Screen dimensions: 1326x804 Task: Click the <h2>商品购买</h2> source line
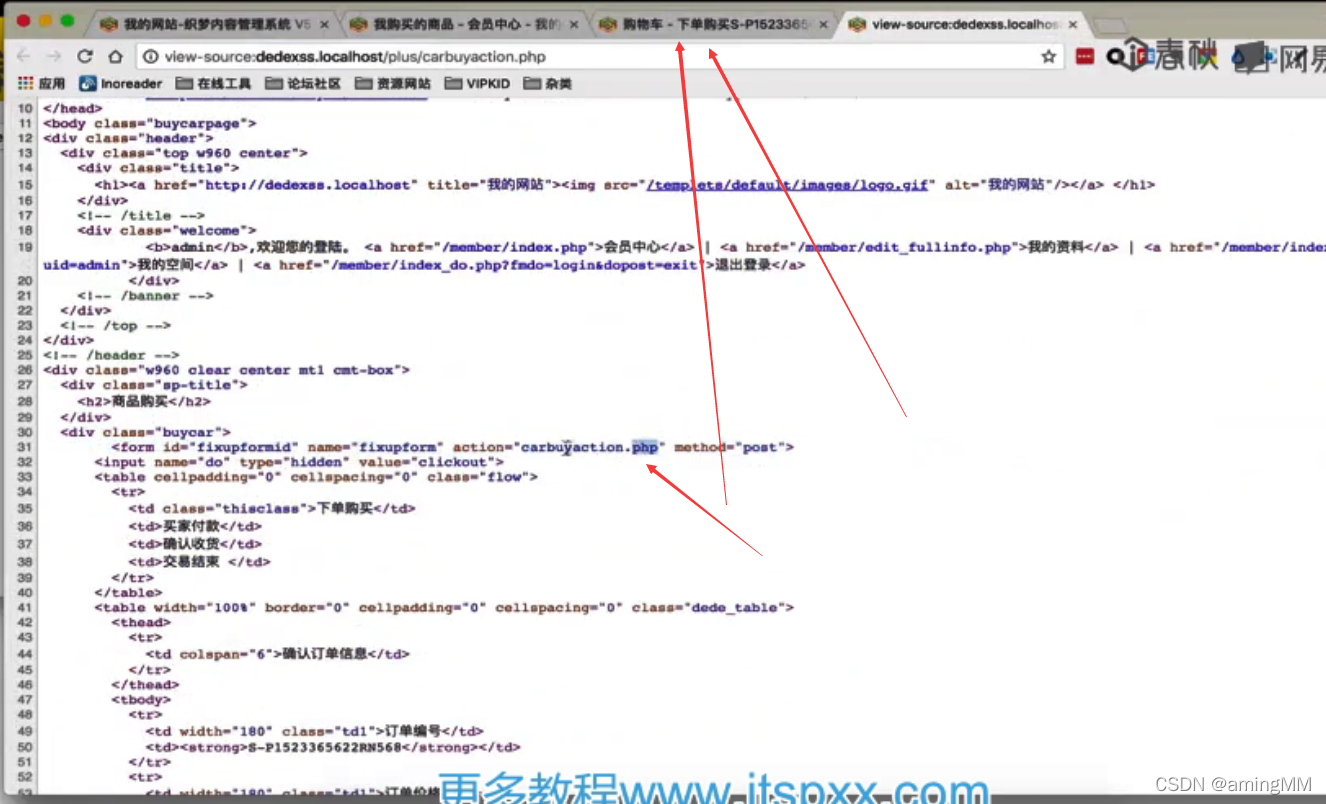point(144,401)
